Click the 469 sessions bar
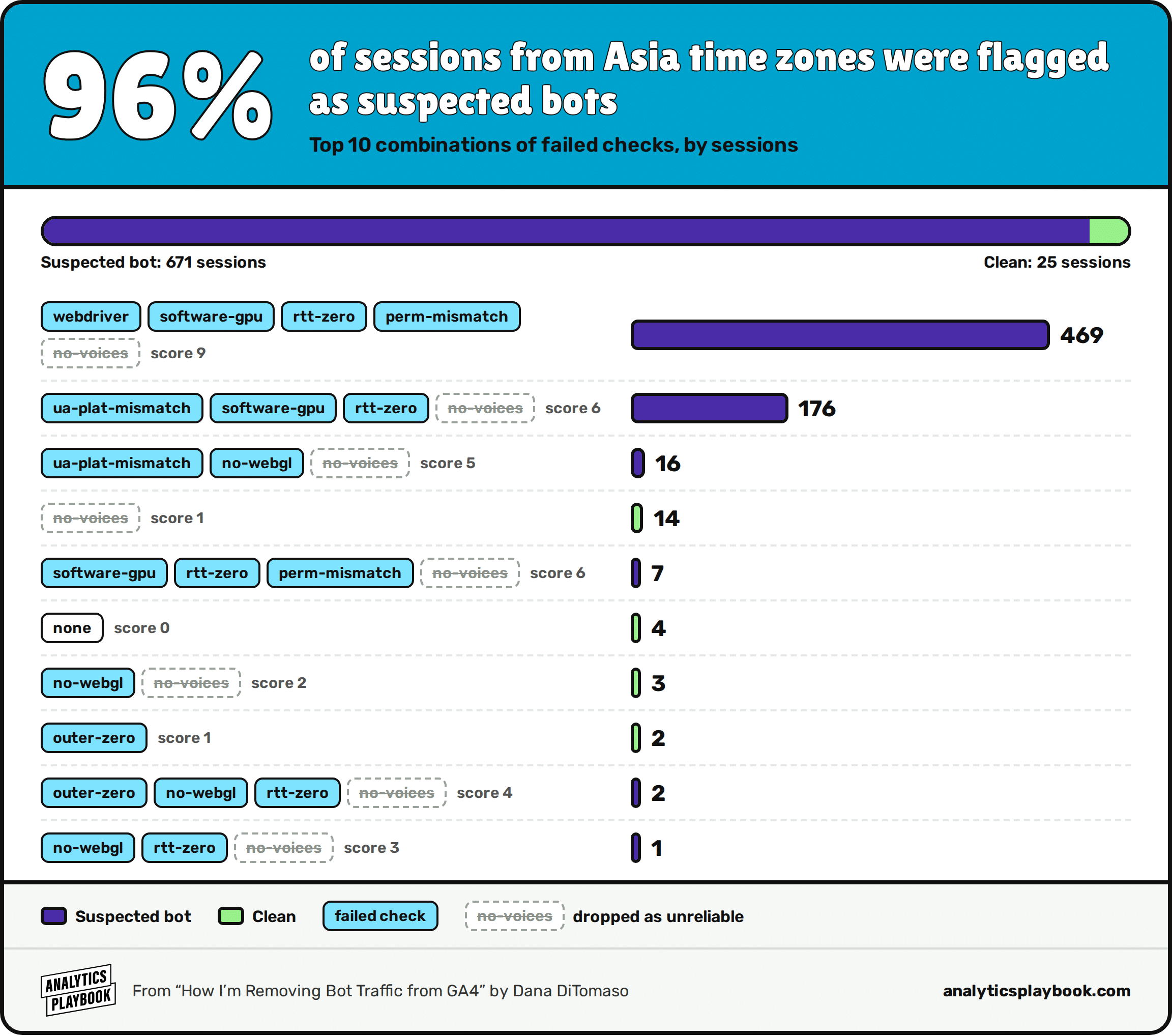This screenshot has height=1036, width=1172. click(x=840, y=335)
